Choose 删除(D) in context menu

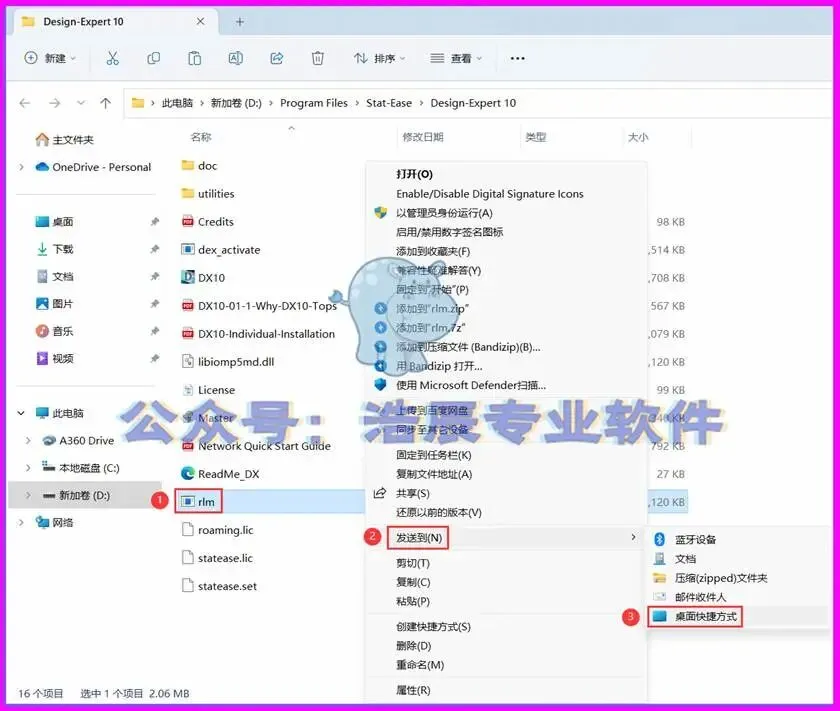tap(414, 646)
